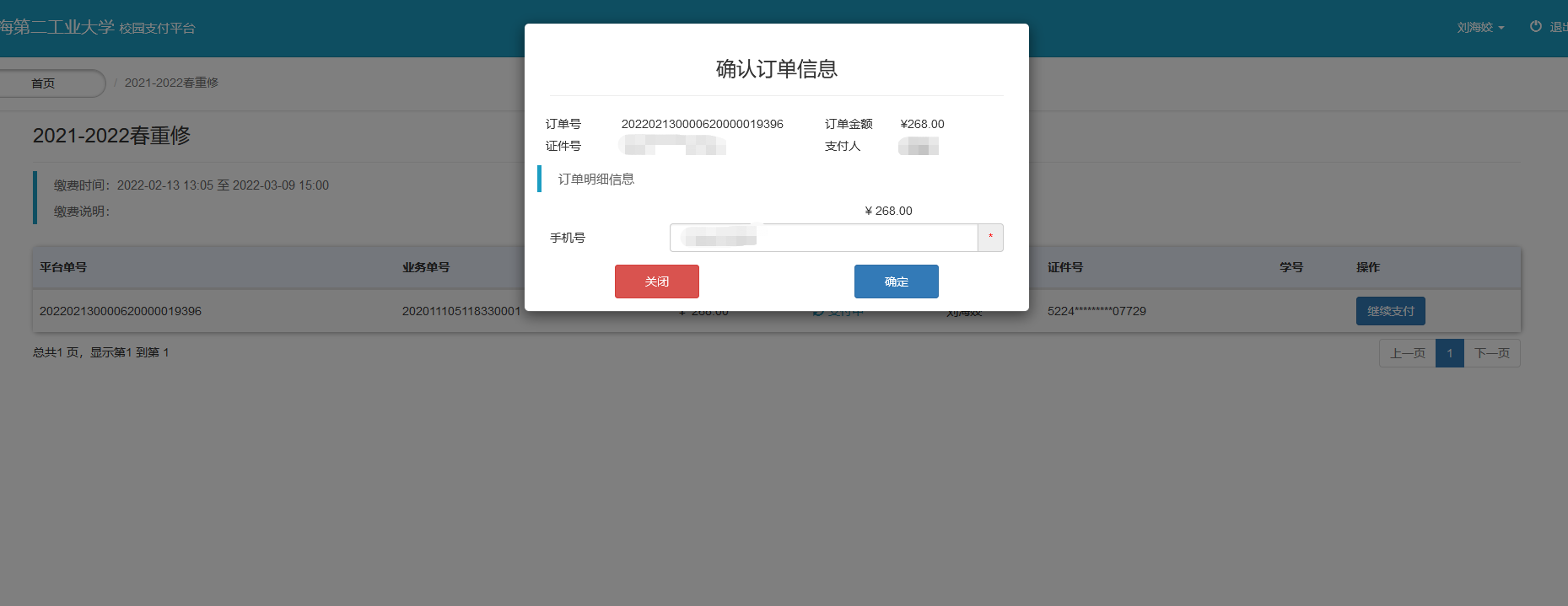The height and width of the screenshot is (606, 1568).
Task: Confirm order with blue 确定 button
Action: click(x=897, y=282)
